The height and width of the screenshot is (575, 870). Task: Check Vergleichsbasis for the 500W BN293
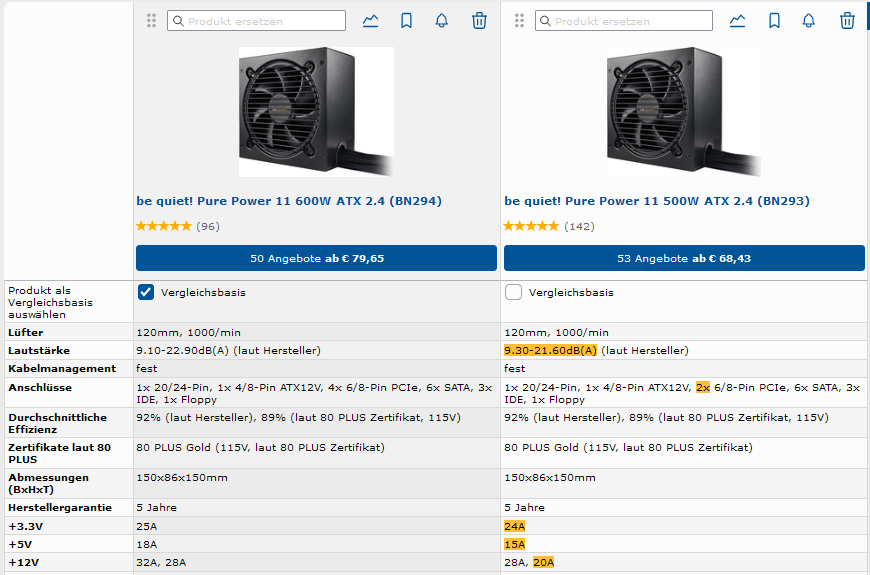click(513, 292)
